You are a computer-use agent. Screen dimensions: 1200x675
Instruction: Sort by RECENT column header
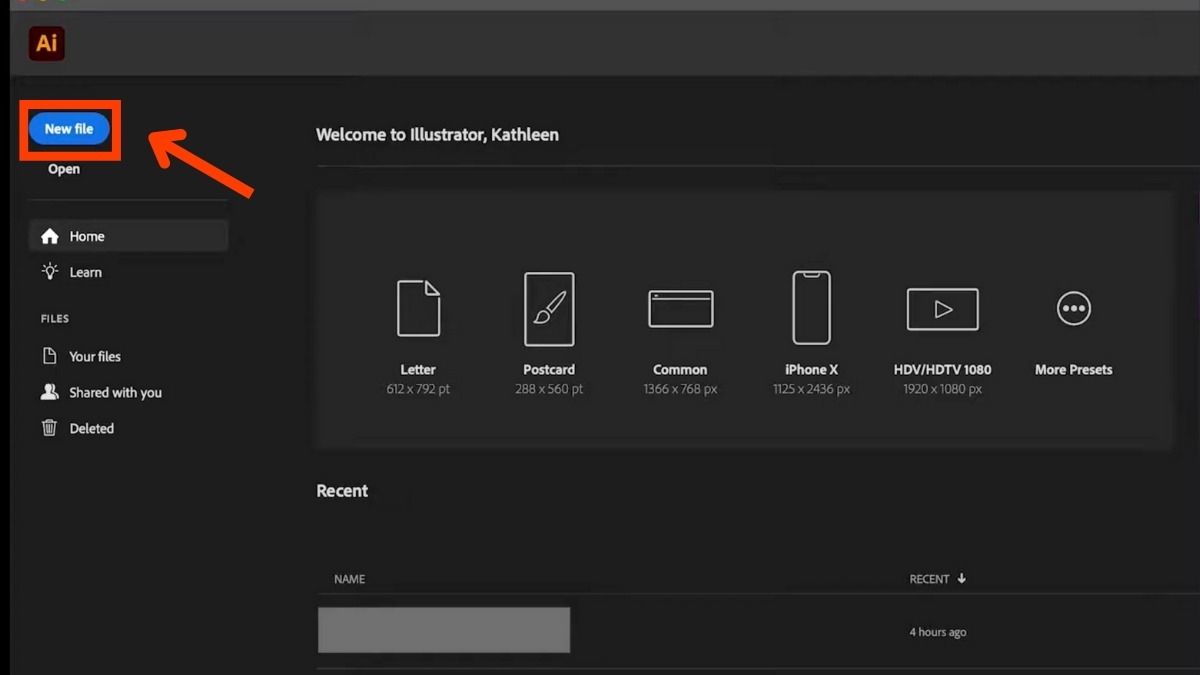(929, 579)
